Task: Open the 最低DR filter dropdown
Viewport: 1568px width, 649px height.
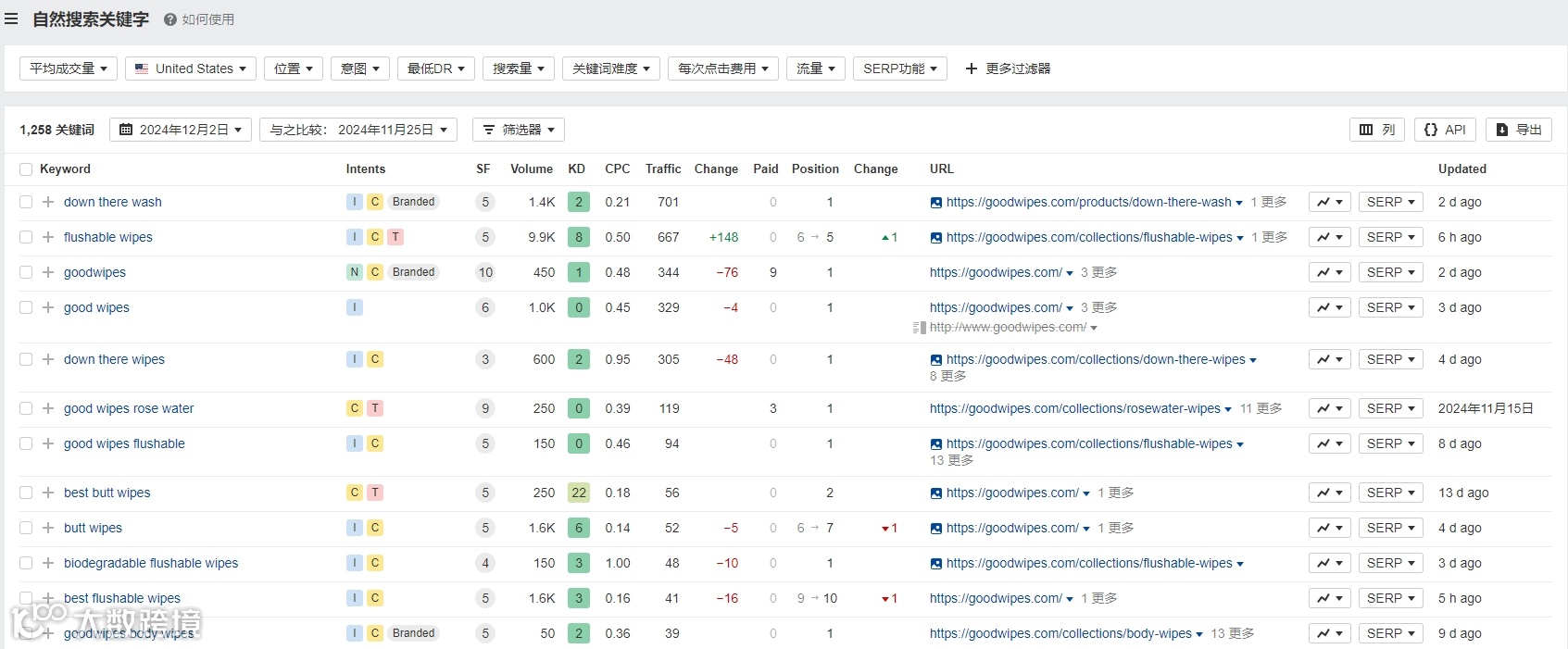Action: click(x=436, y=69)
